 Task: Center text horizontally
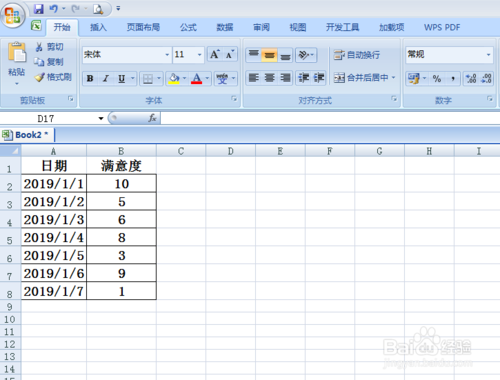[269, 78]
